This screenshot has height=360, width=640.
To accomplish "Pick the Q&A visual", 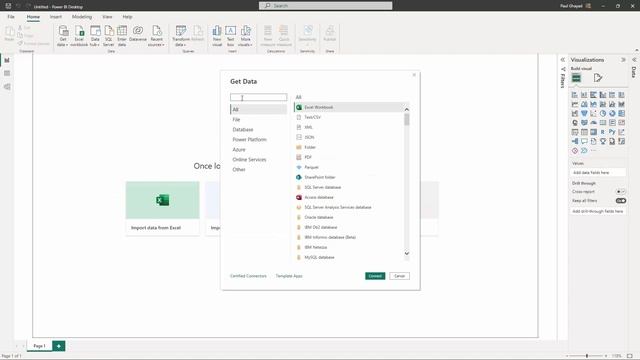I will click(x=584, y=141).
